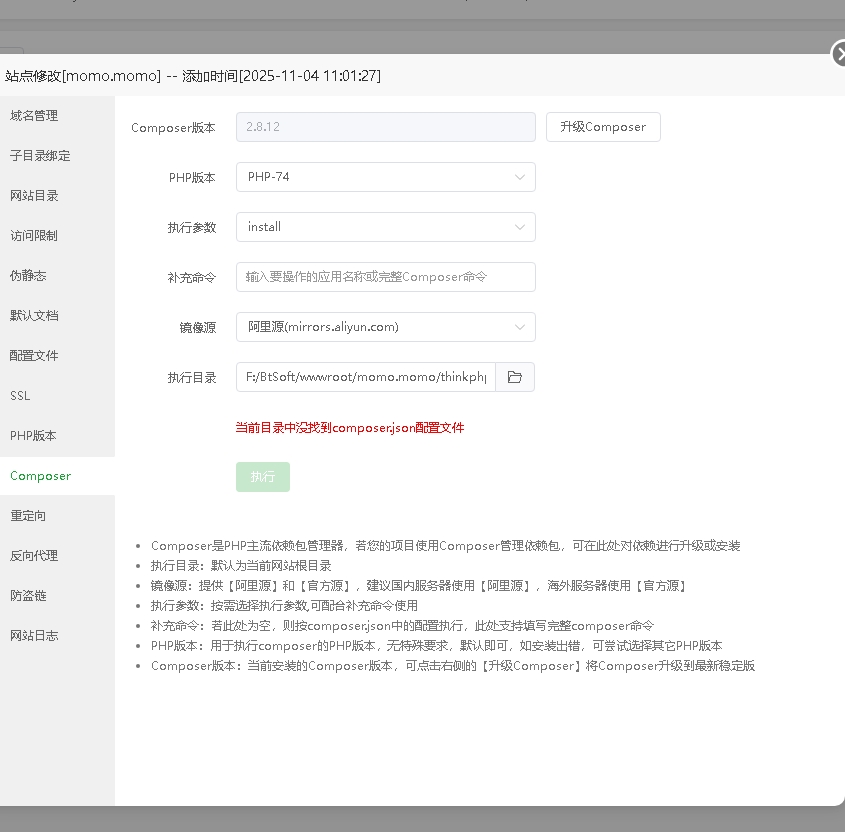The height and width of the screenshot is (832, 845).
Task: Click the 升级Composer button
Action: point(602,127)
